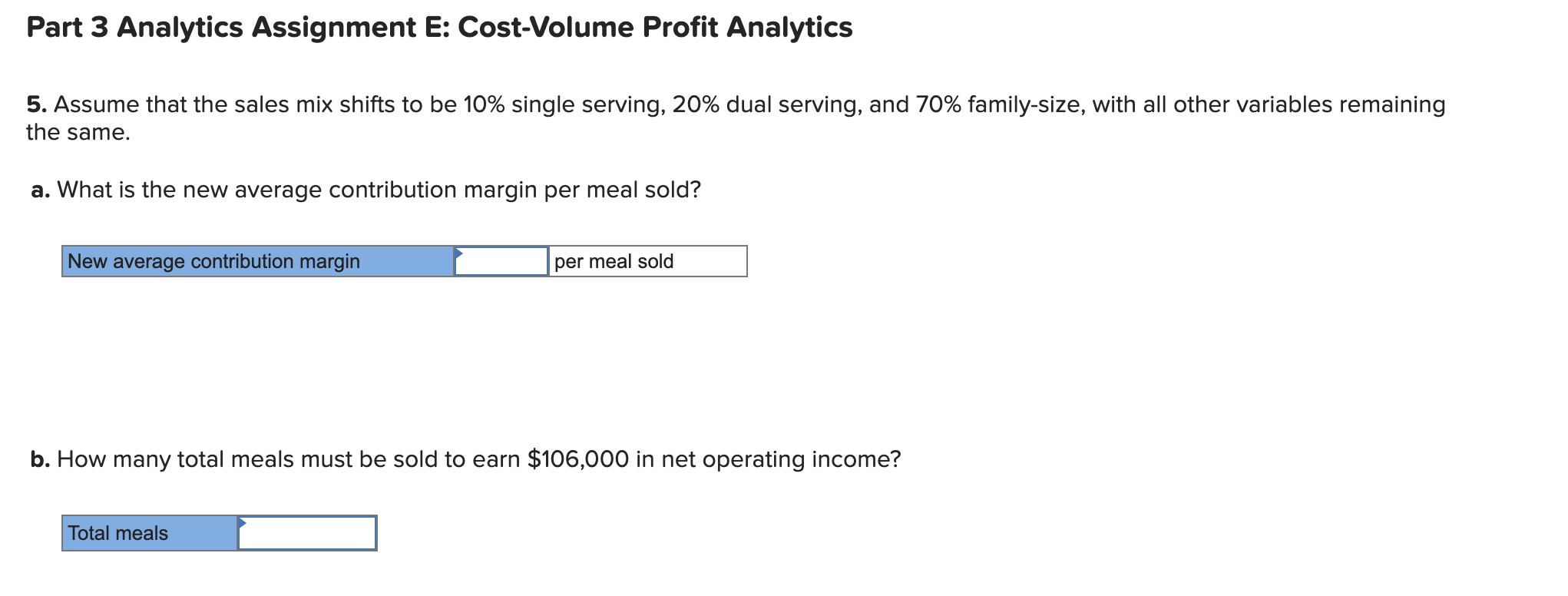This screenshot has width=1568, height=596.
Task: Click the Total meals answer input box
Action: [x=307, y=533]
